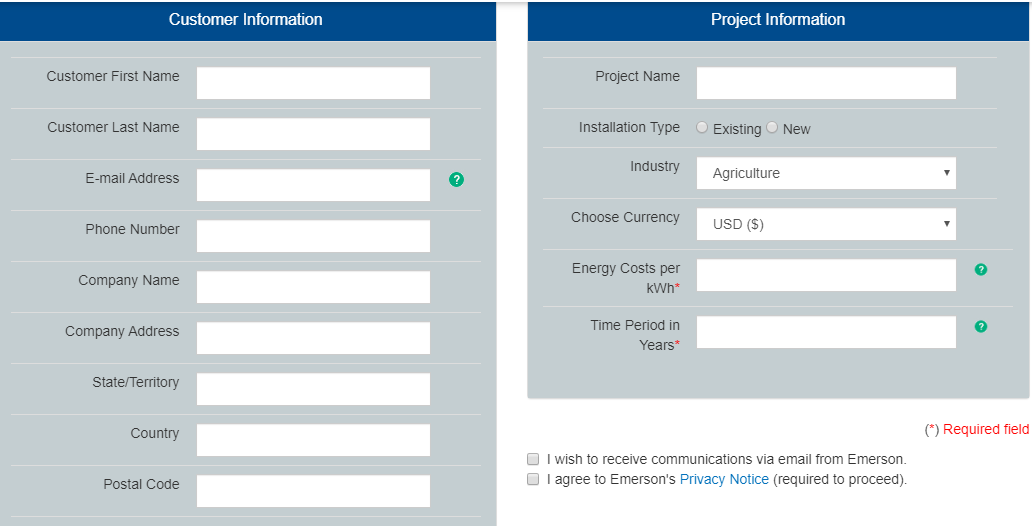The width and height of the screenshot is (1032, 526).
Task: Select the New installation type radio
Action: tap(772, 128)
